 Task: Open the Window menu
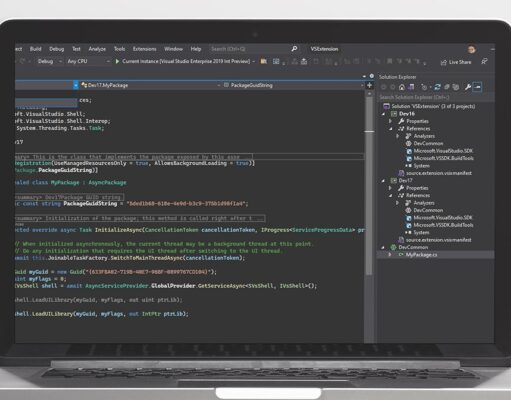tap(173, 49)
